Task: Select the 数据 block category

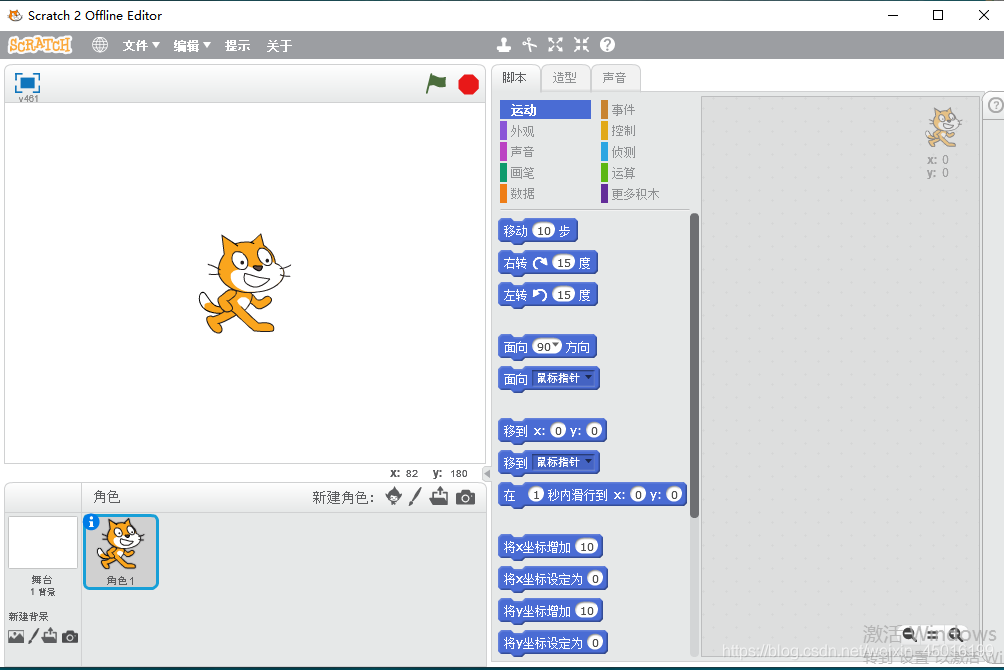Action: 546,193
